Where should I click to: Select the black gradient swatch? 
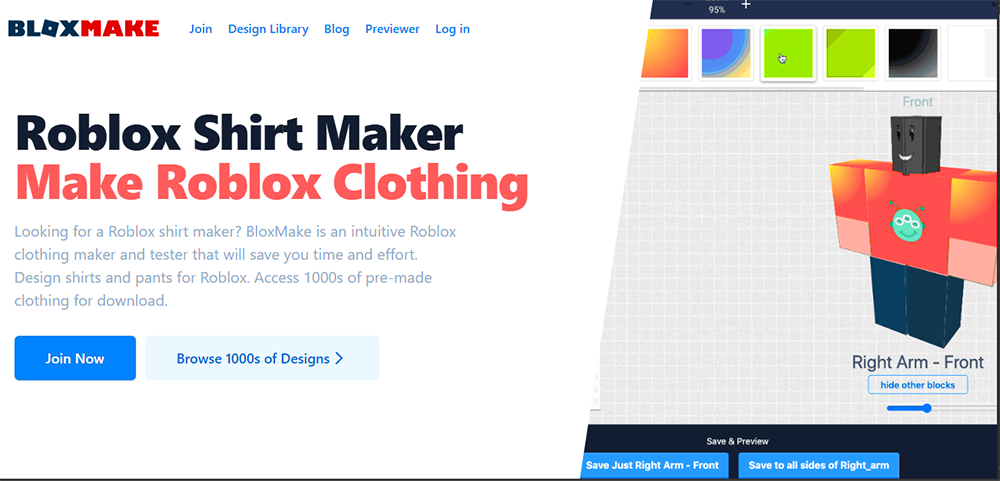click(913, 54)
